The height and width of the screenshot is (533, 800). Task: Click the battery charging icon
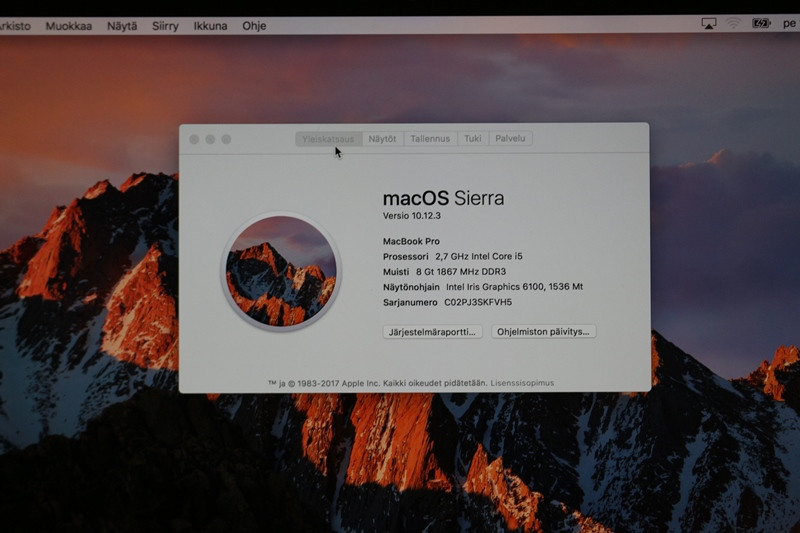point(761,23)
